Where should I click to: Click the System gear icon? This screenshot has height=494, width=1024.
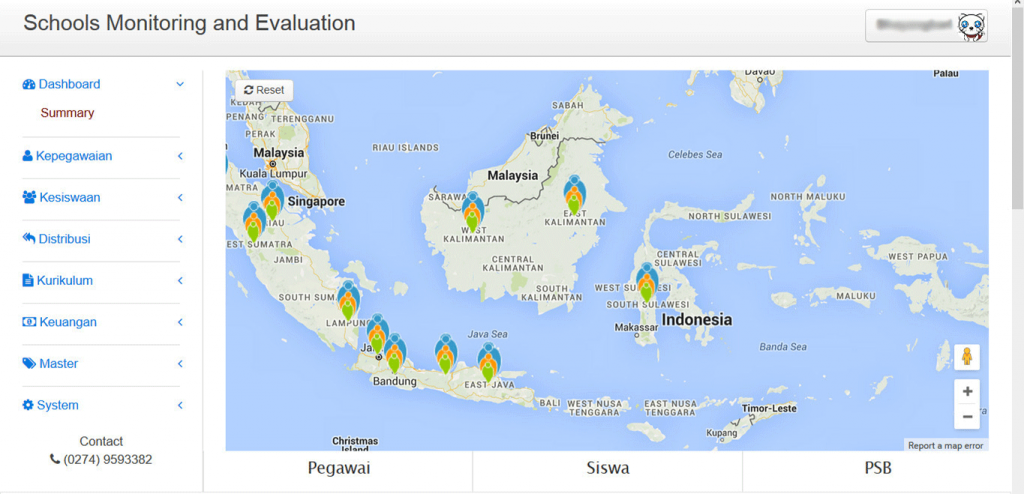tap(27, 405)
